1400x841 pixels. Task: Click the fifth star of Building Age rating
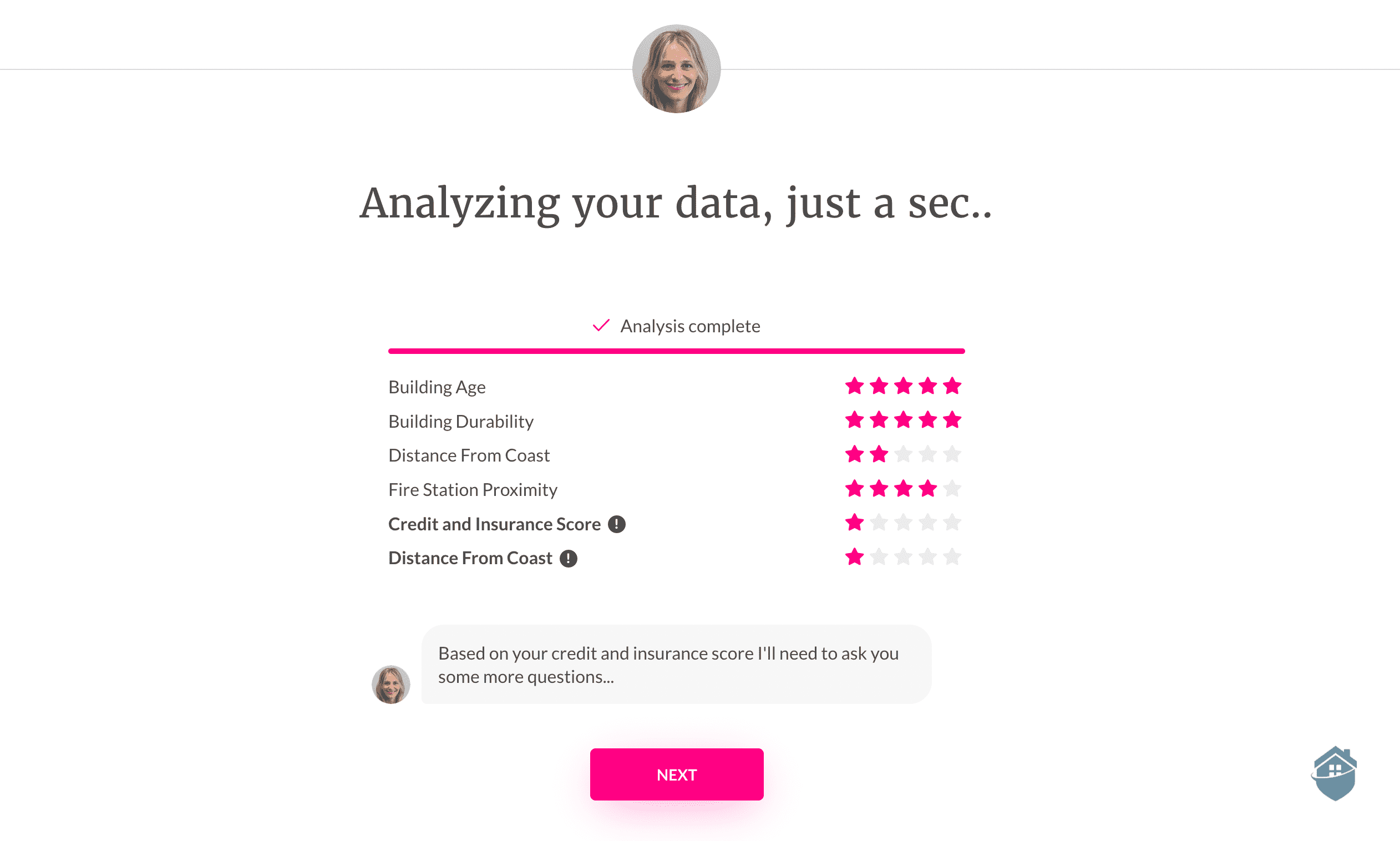[x=952, y=387]
